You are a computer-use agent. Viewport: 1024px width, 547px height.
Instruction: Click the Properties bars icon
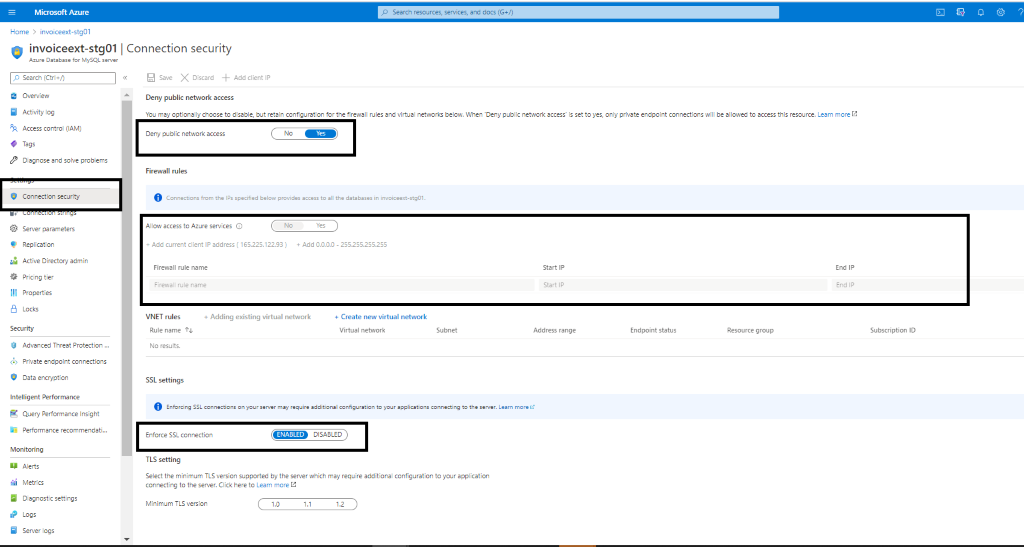(14, 292)
